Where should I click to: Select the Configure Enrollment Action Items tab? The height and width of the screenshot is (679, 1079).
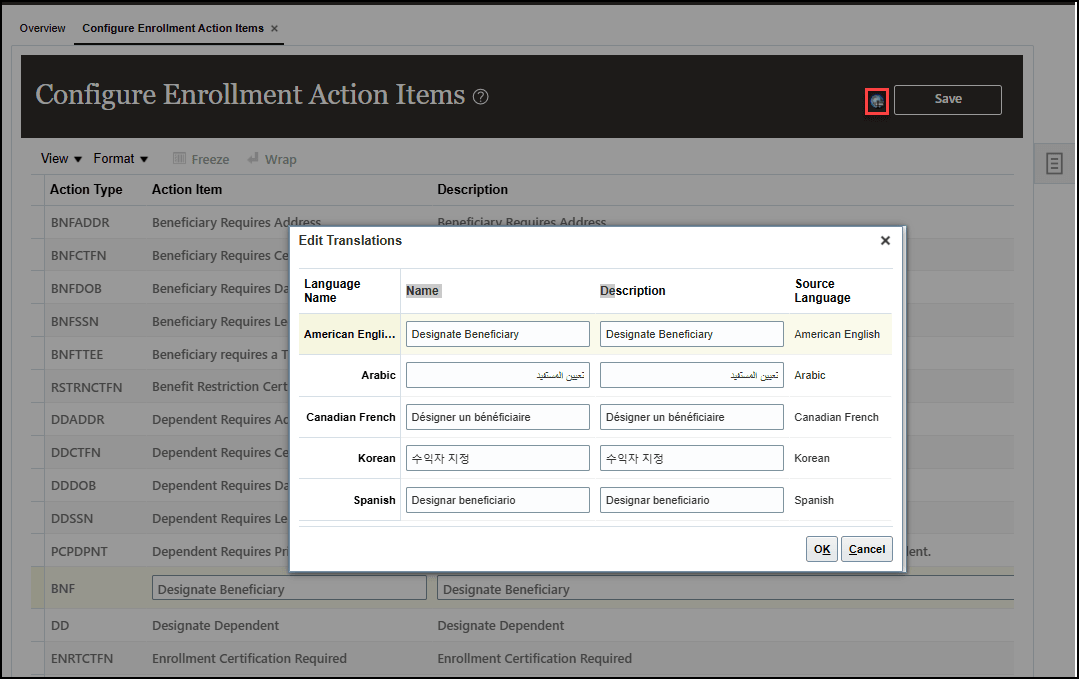[170, 28]
